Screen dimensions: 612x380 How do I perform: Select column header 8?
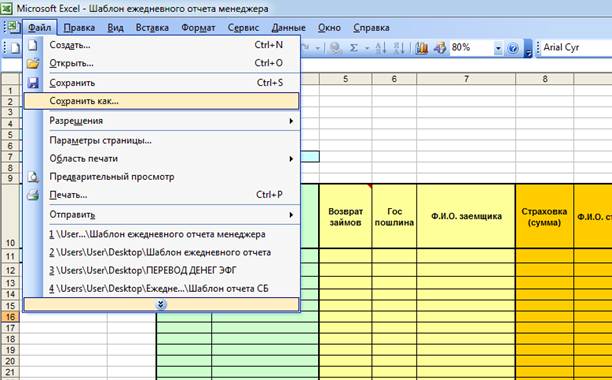coord(544,79)
